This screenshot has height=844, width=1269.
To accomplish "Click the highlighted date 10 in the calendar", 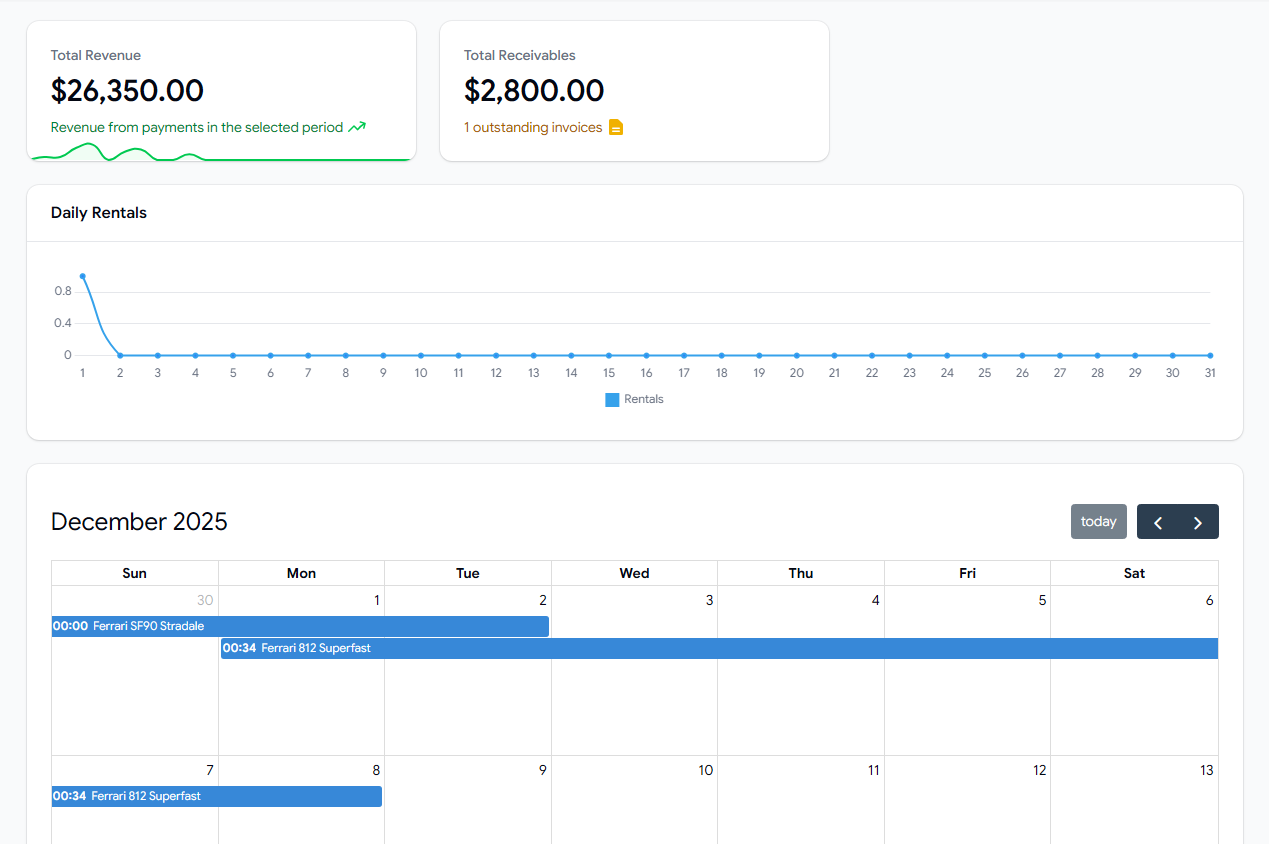I will tap(705, 770).
